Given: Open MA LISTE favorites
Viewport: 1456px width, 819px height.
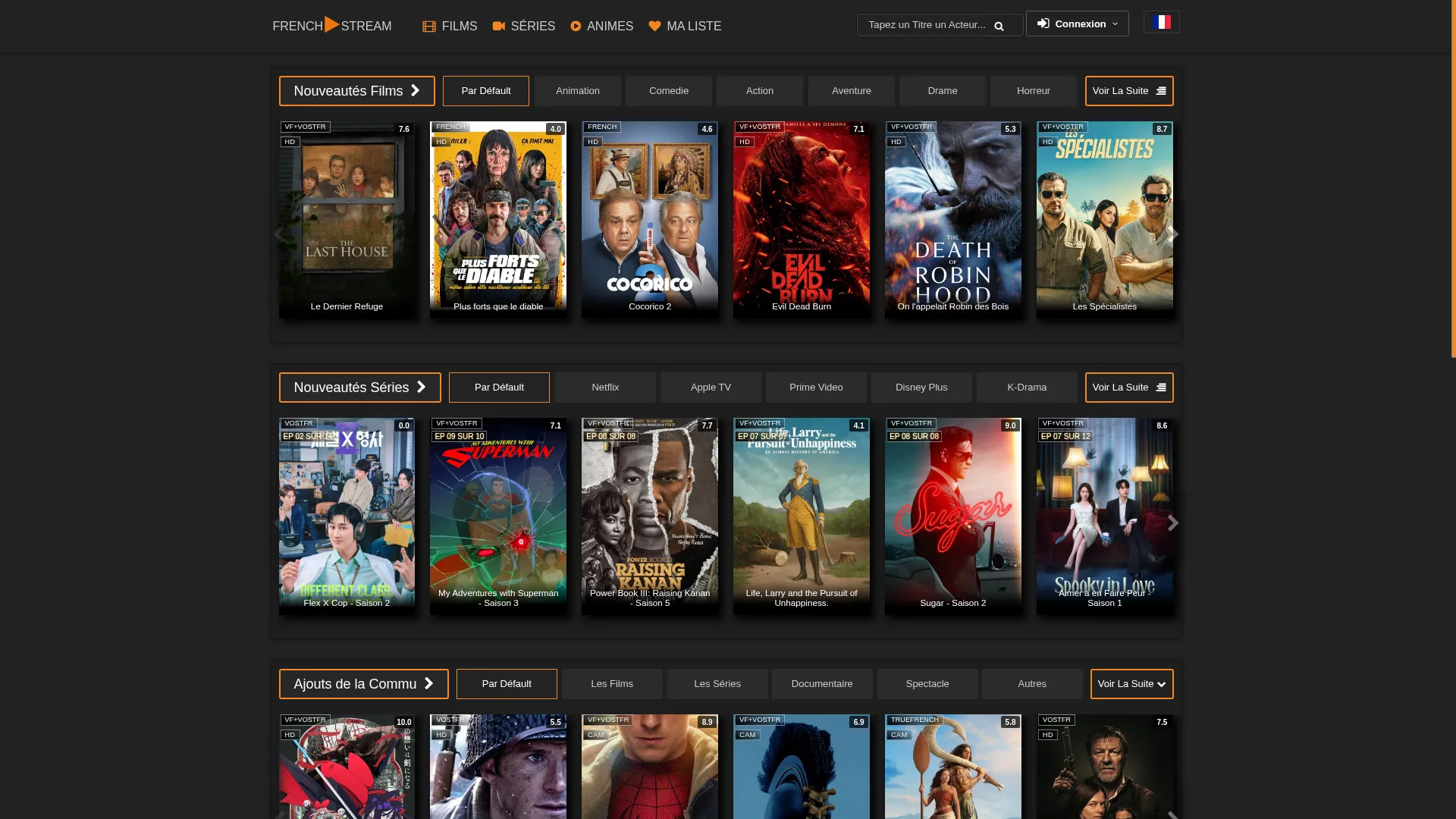Looking at the screenshot, I should (685, 26).
